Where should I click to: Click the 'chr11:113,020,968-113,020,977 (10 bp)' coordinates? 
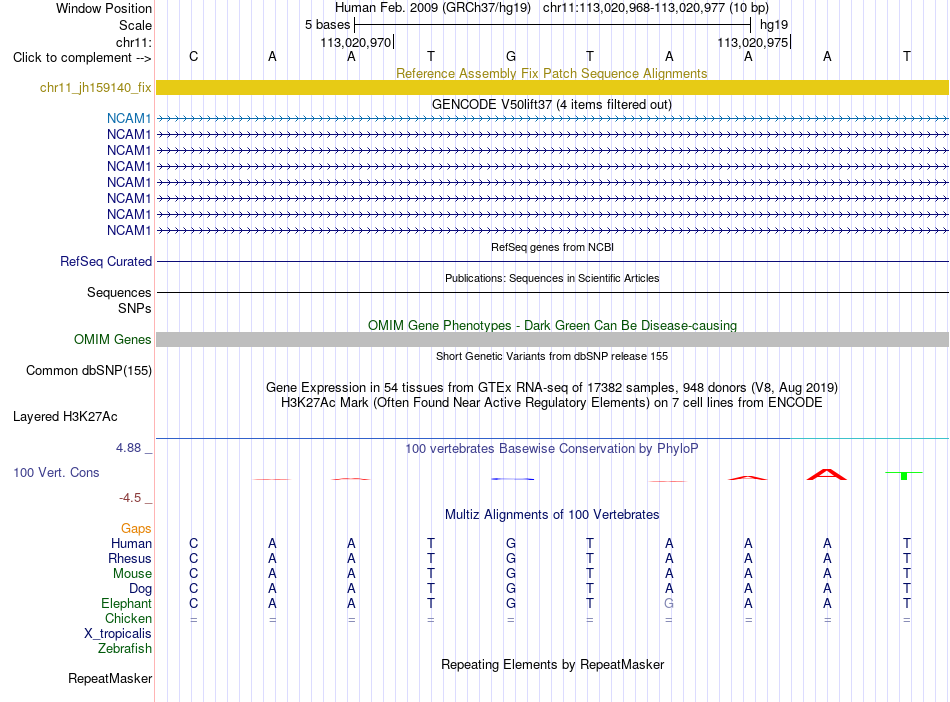656,8
